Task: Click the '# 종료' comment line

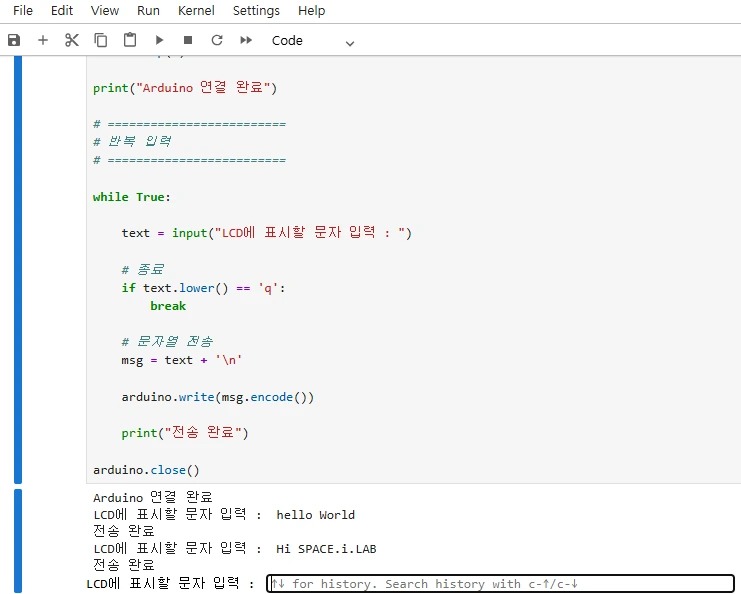Action: click(x=142, y=269)
